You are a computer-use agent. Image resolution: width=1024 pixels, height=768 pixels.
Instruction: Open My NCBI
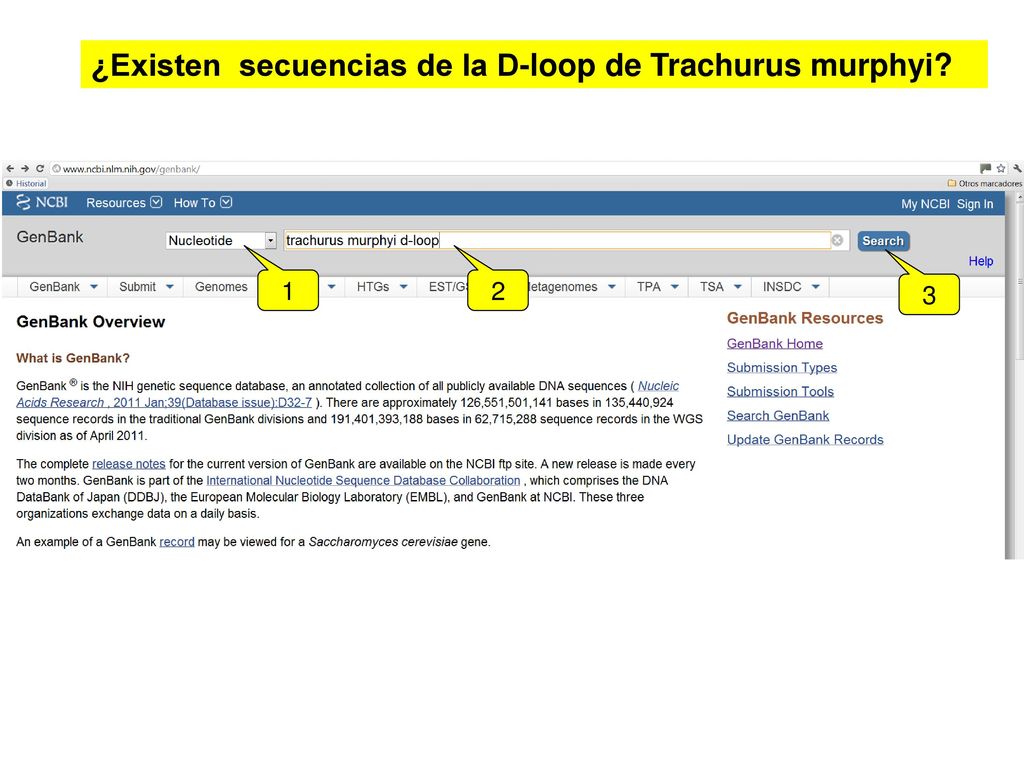(x=925, y=204)
